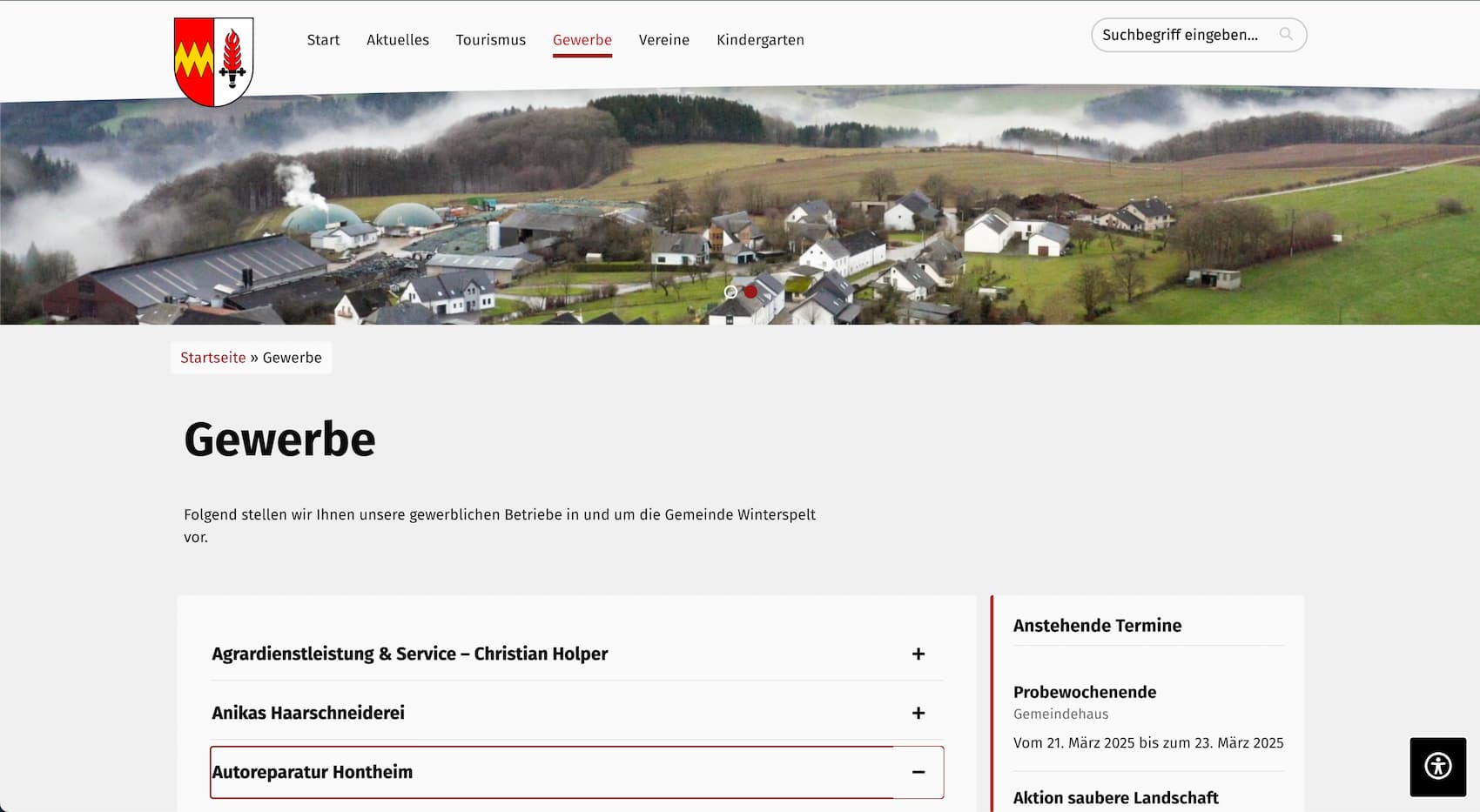Navigate to Kindergarten page

(760, 40)
